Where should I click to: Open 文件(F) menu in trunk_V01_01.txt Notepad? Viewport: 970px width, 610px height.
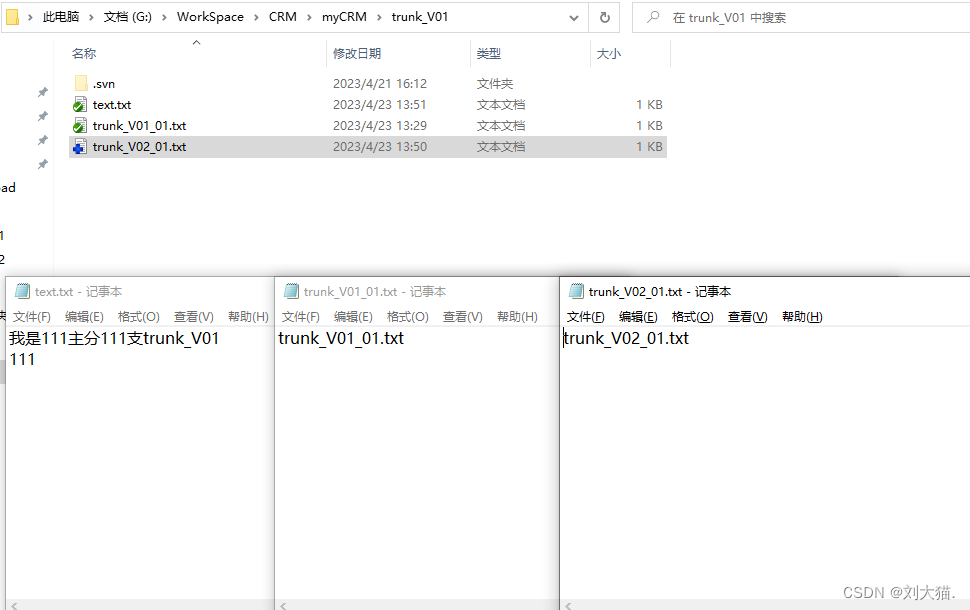coord(301,317)
